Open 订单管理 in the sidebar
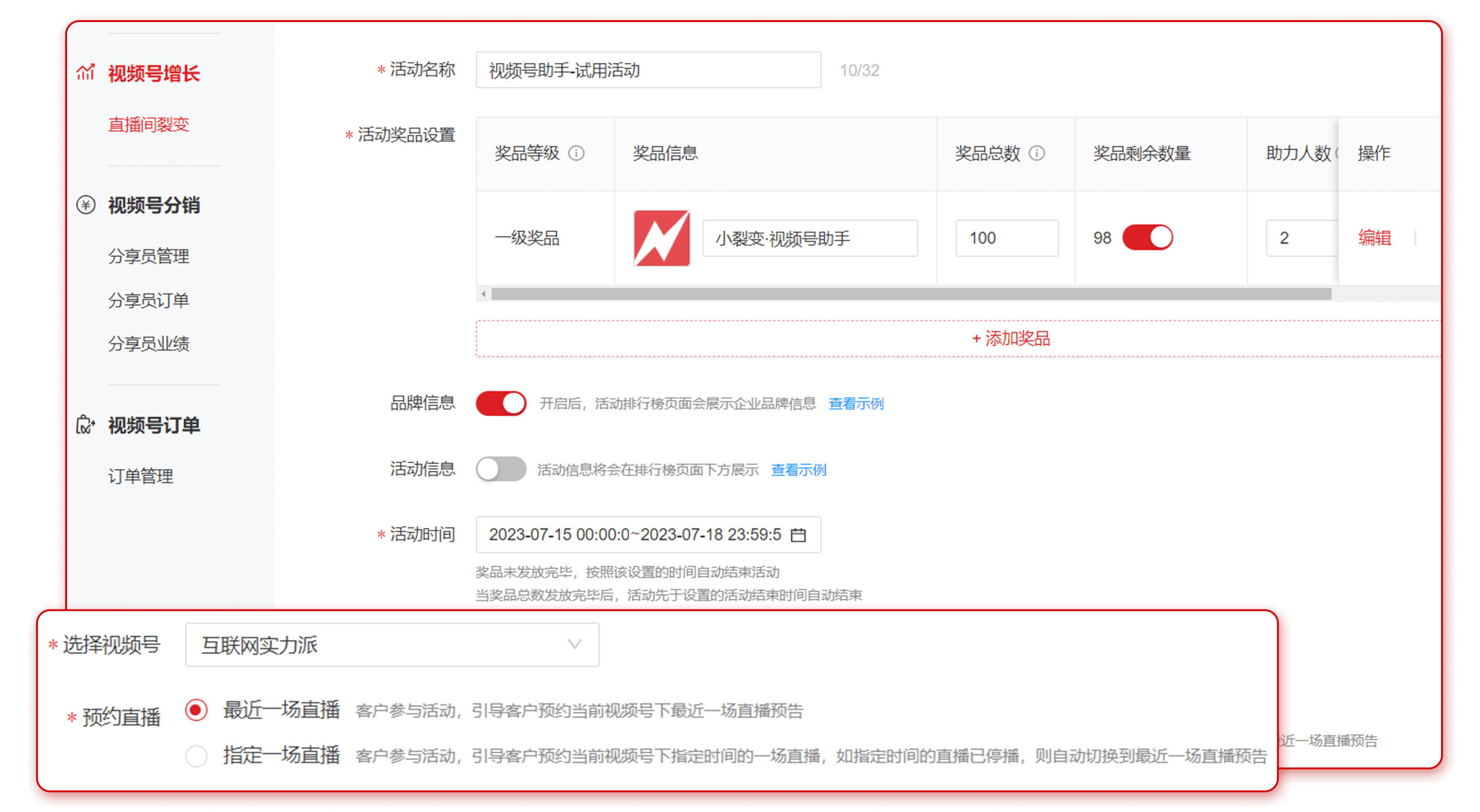 [140, 476]
